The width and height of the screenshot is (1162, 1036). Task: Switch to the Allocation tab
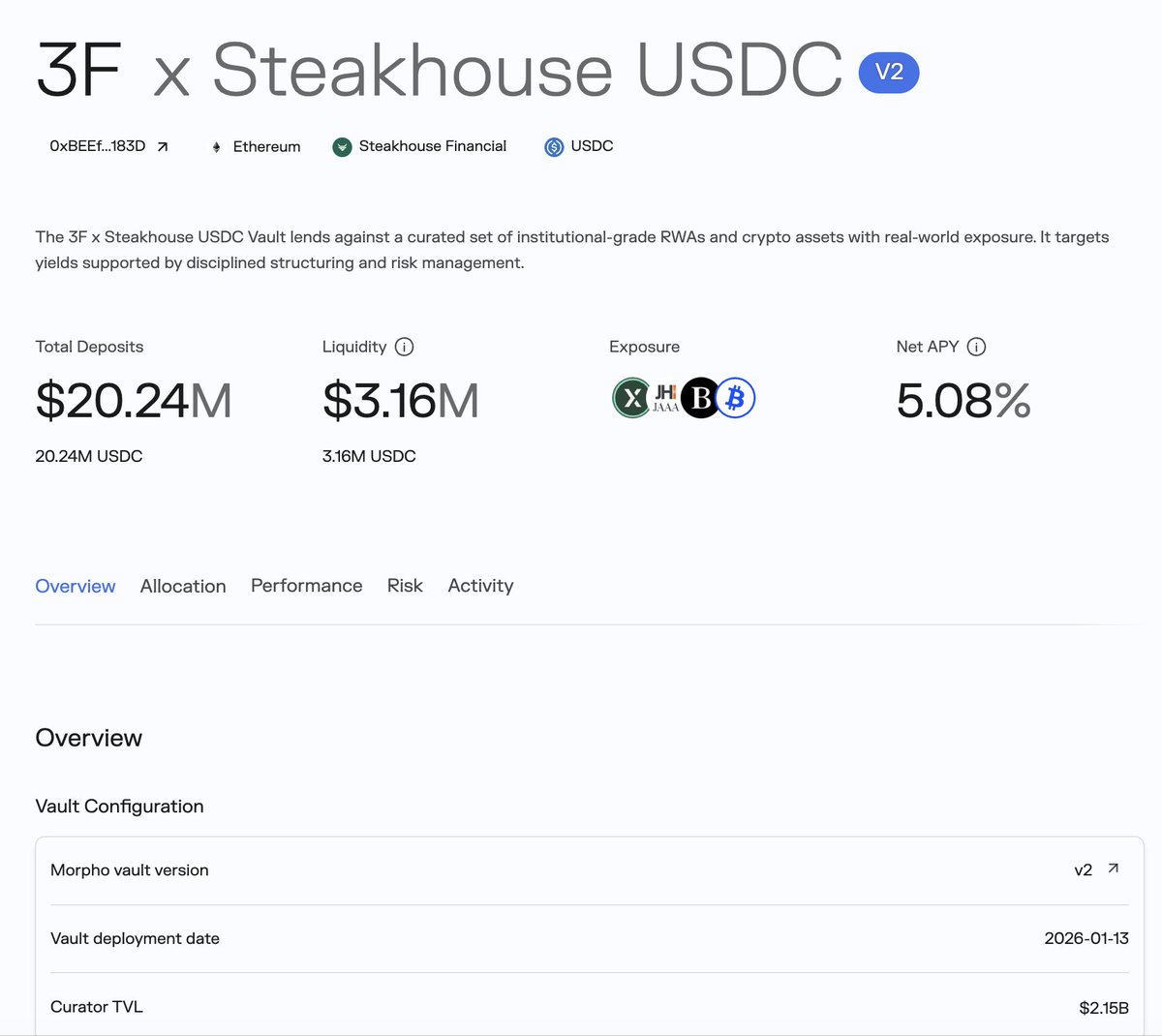tap(183, 586)
